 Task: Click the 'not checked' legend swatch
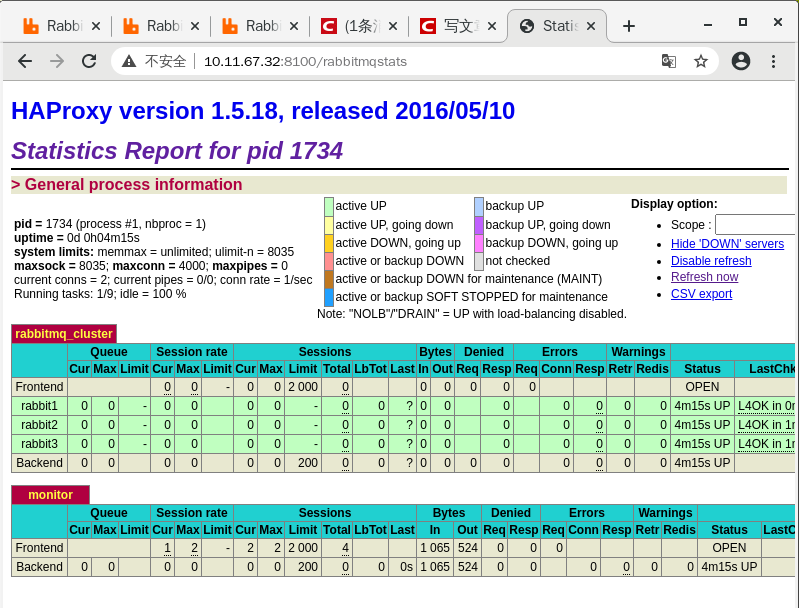(x=478, y=261)
